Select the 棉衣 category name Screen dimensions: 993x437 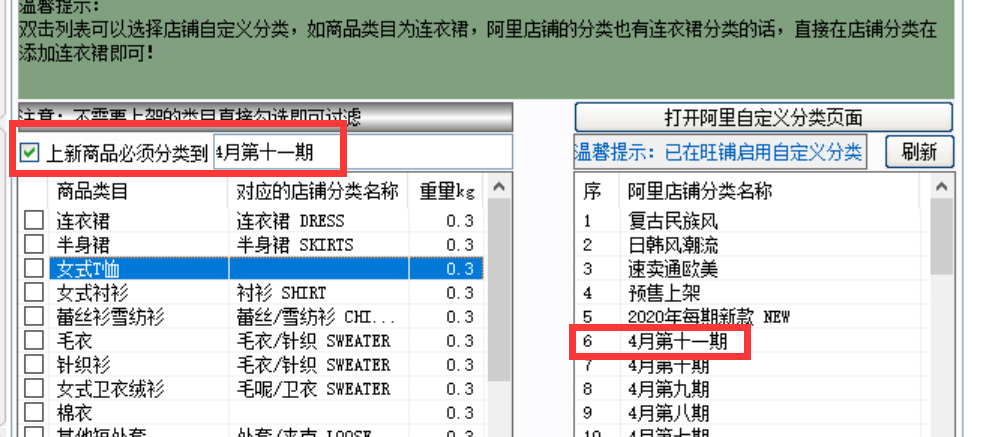[73, 412]
